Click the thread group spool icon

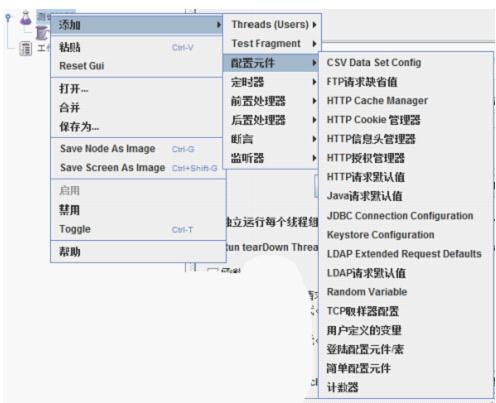click(x=42, y=33)
